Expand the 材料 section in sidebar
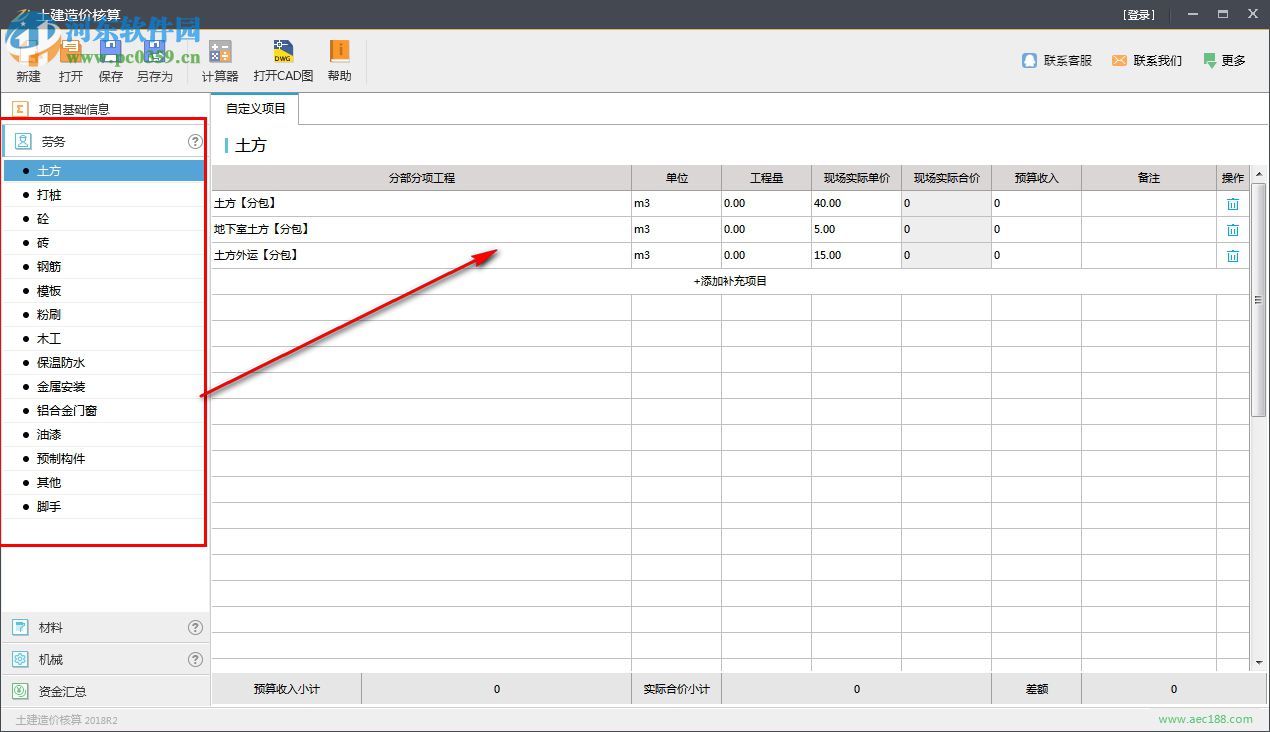The image size is (1270, 732). pyautogui.click(x=51, y=628)
